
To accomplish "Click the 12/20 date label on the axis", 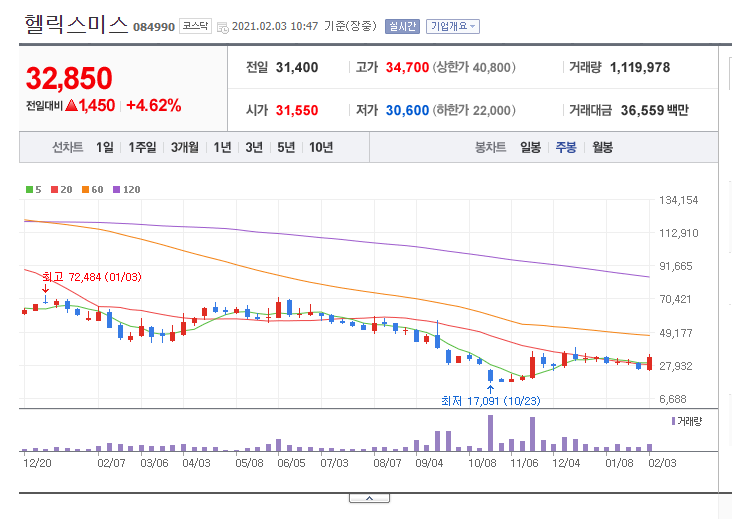I will pos(37,463).
